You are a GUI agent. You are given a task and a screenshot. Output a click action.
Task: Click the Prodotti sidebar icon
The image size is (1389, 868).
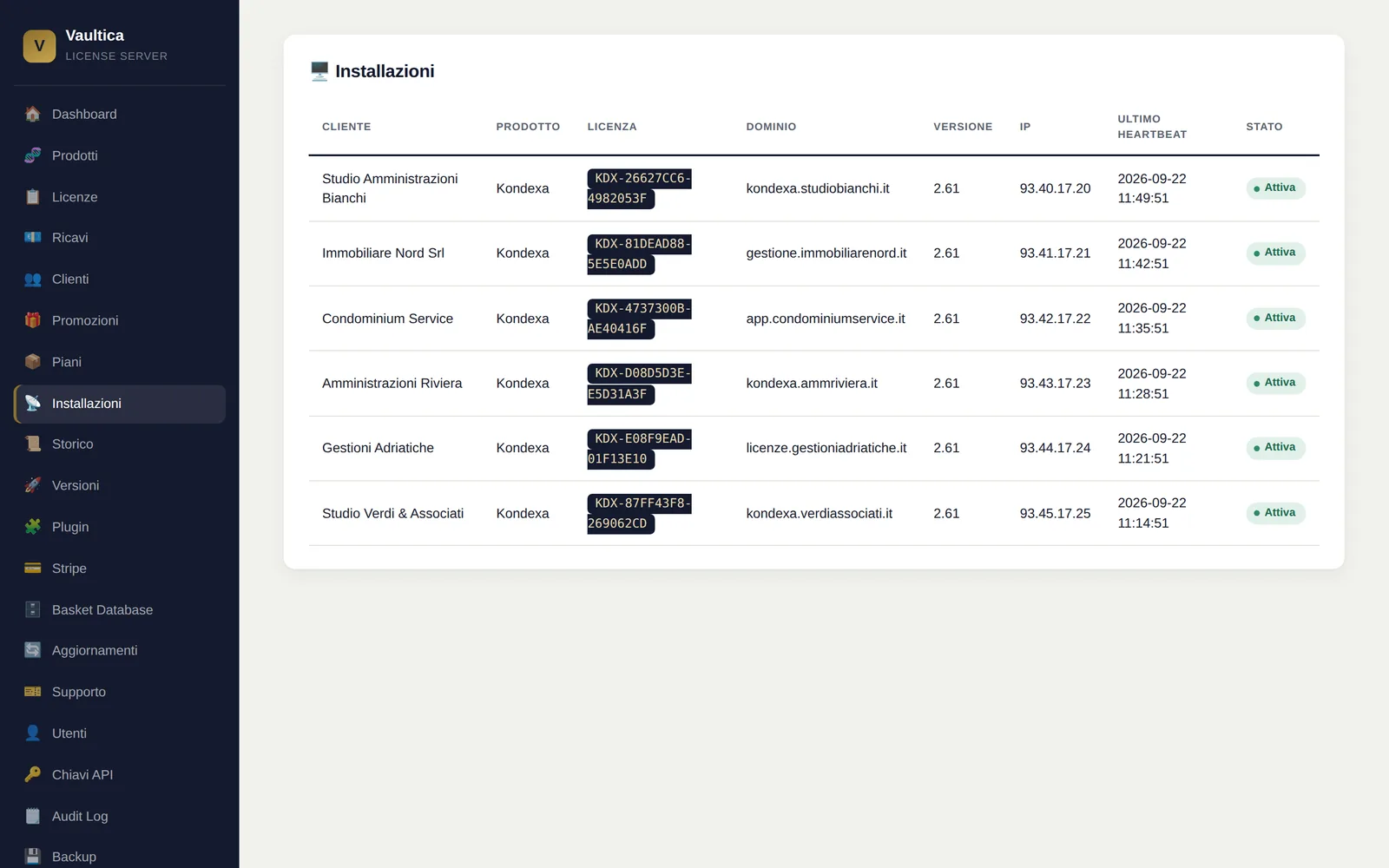[33, 155]
